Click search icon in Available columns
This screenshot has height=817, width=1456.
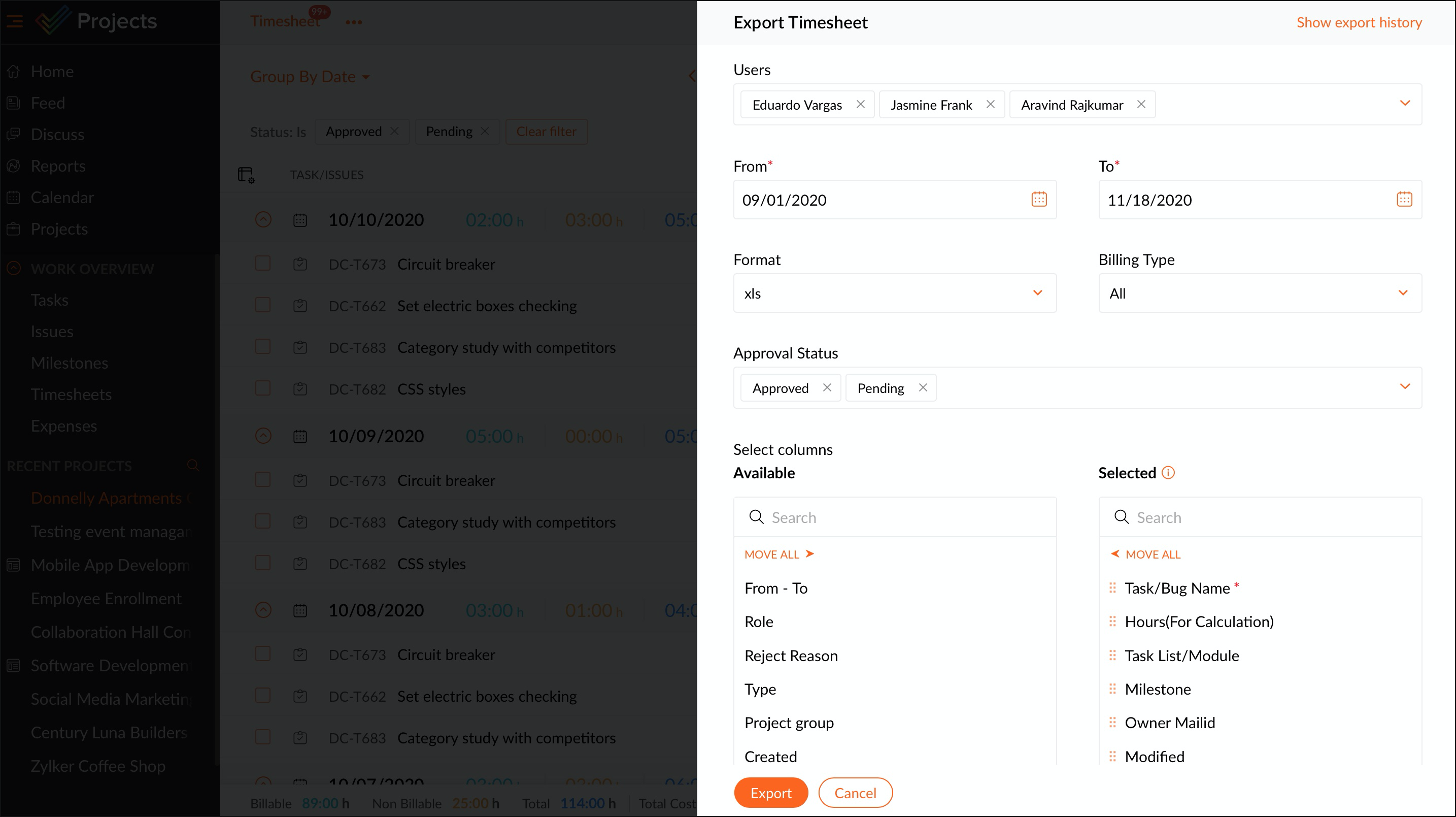tap(756, 517)
